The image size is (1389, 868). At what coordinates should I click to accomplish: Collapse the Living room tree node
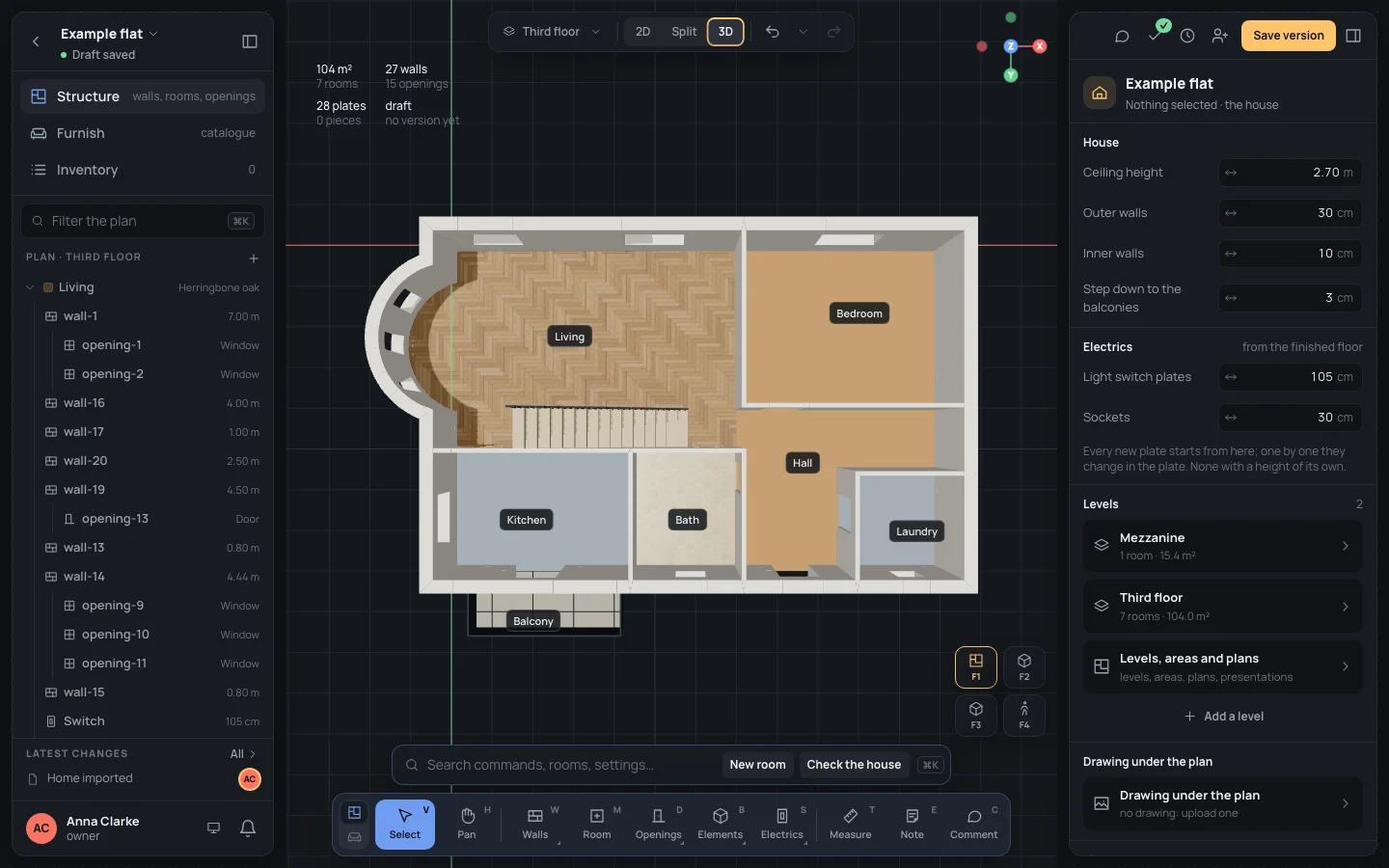point(30,287)
